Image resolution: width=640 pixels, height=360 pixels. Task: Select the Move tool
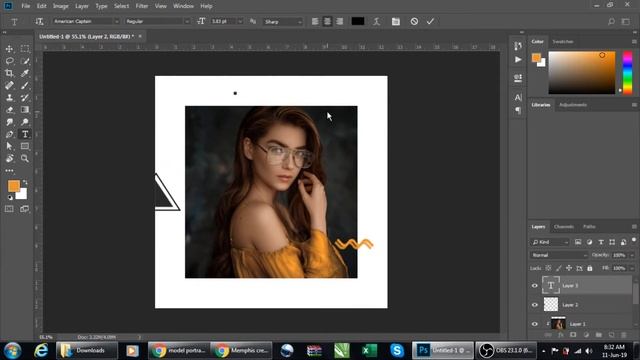point(9,49)
